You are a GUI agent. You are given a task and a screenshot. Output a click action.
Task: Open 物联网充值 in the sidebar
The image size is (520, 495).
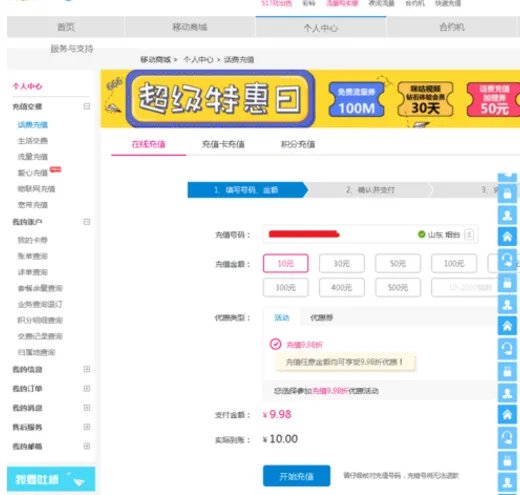(36, 189)
